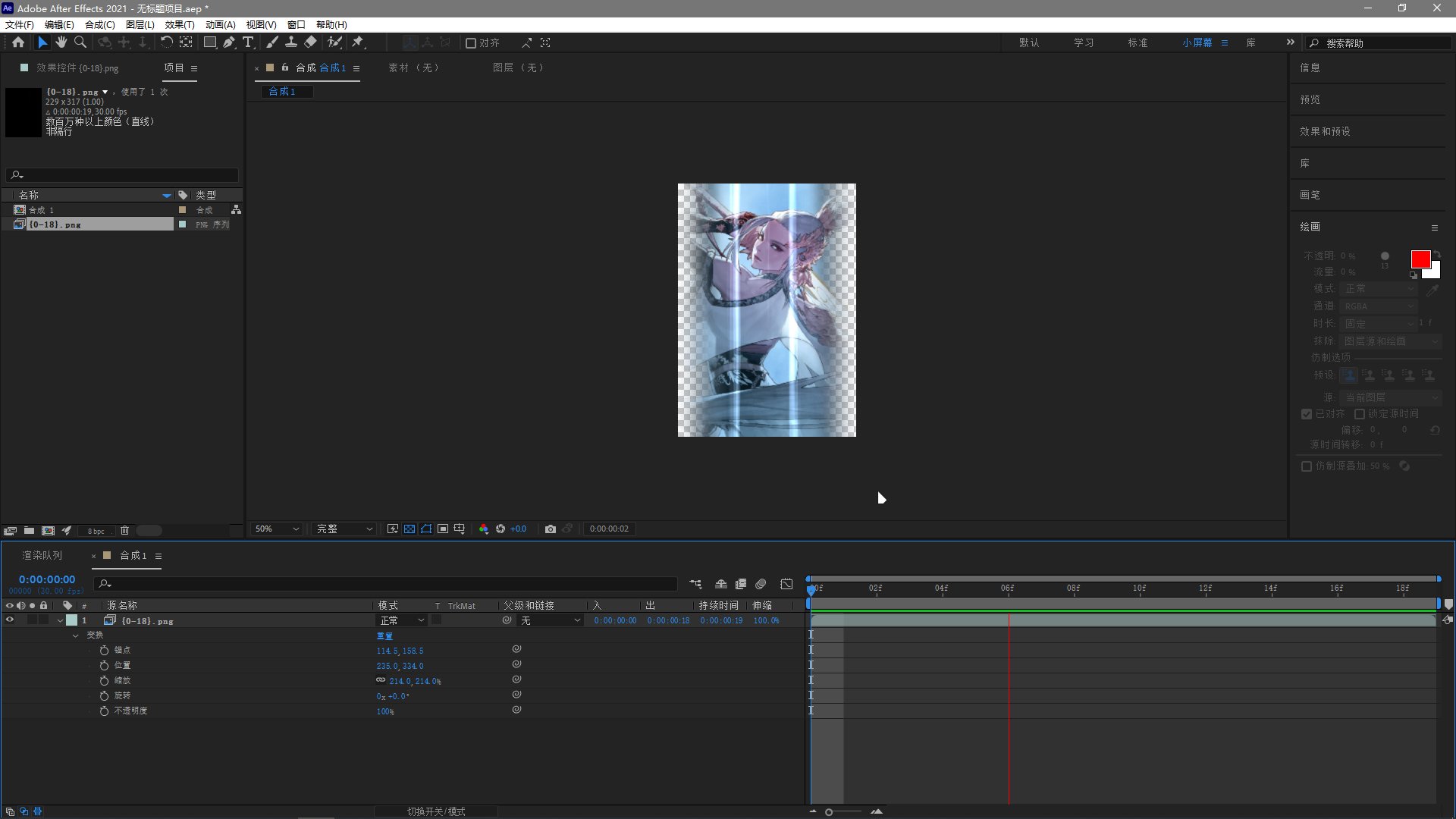Screen dimensions: 1456x819
Task: Expand 合成1 composition in project panel
Action: [10, 209]
